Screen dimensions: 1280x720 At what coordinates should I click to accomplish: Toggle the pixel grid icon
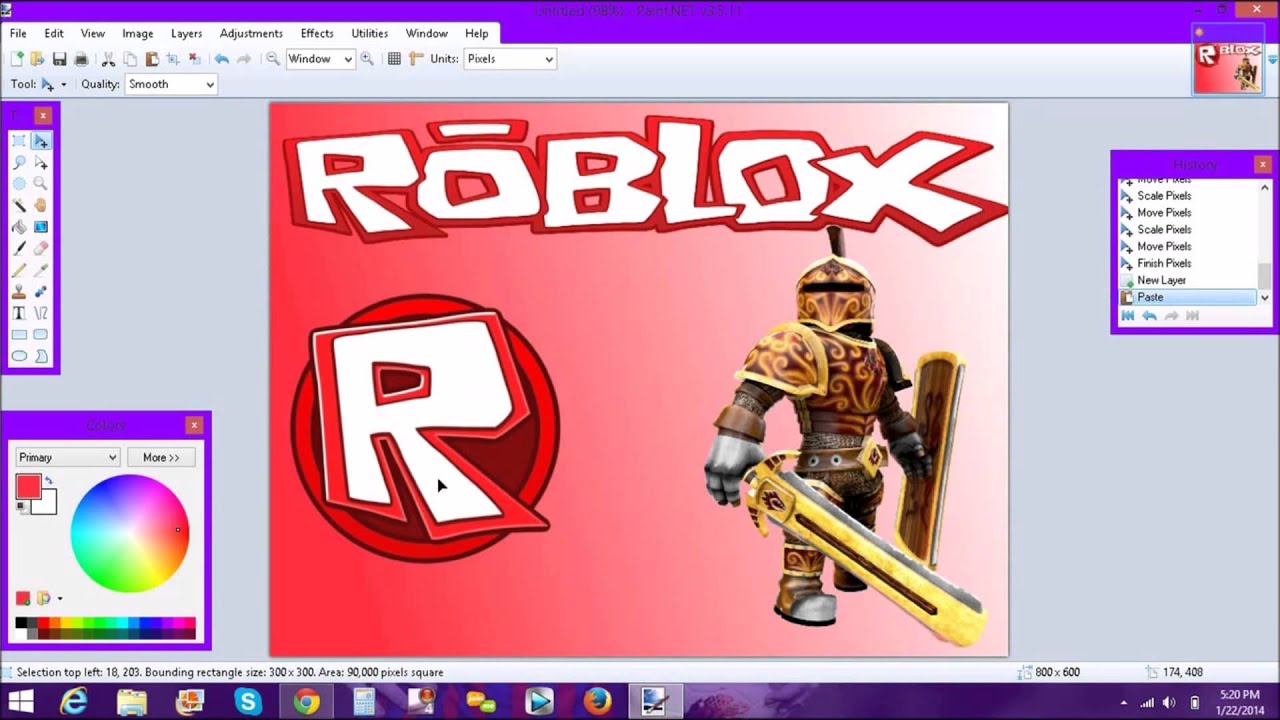[x=394, y=59]
